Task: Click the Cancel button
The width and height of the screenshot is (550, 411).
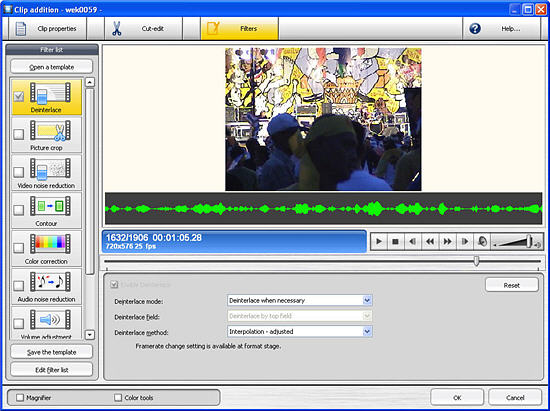Action: click(515, 397)
